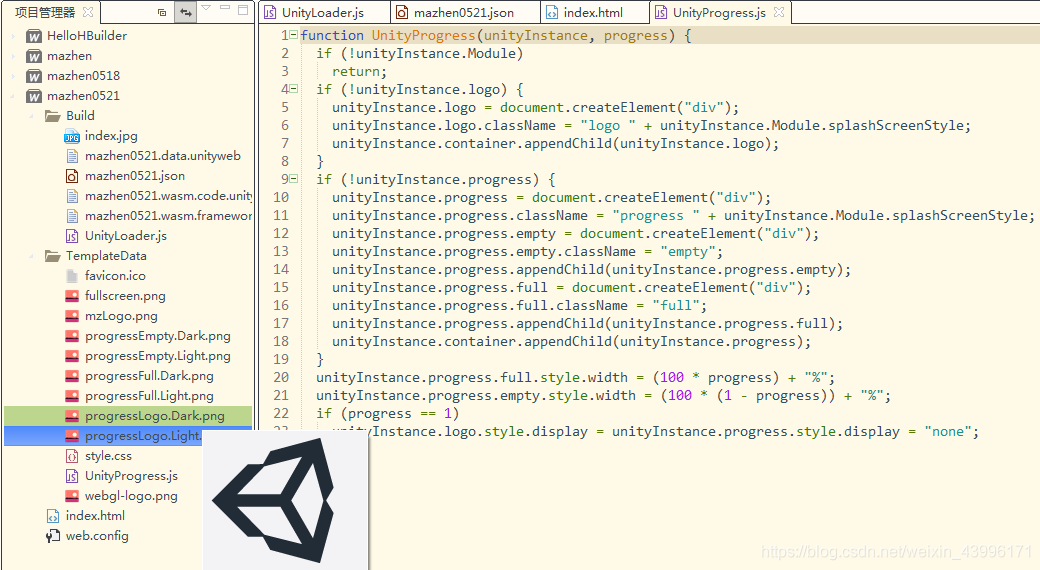This screenshot has width=1040, height=570.
Task: Select the style.css file name
Action: (x=108, y=456)
